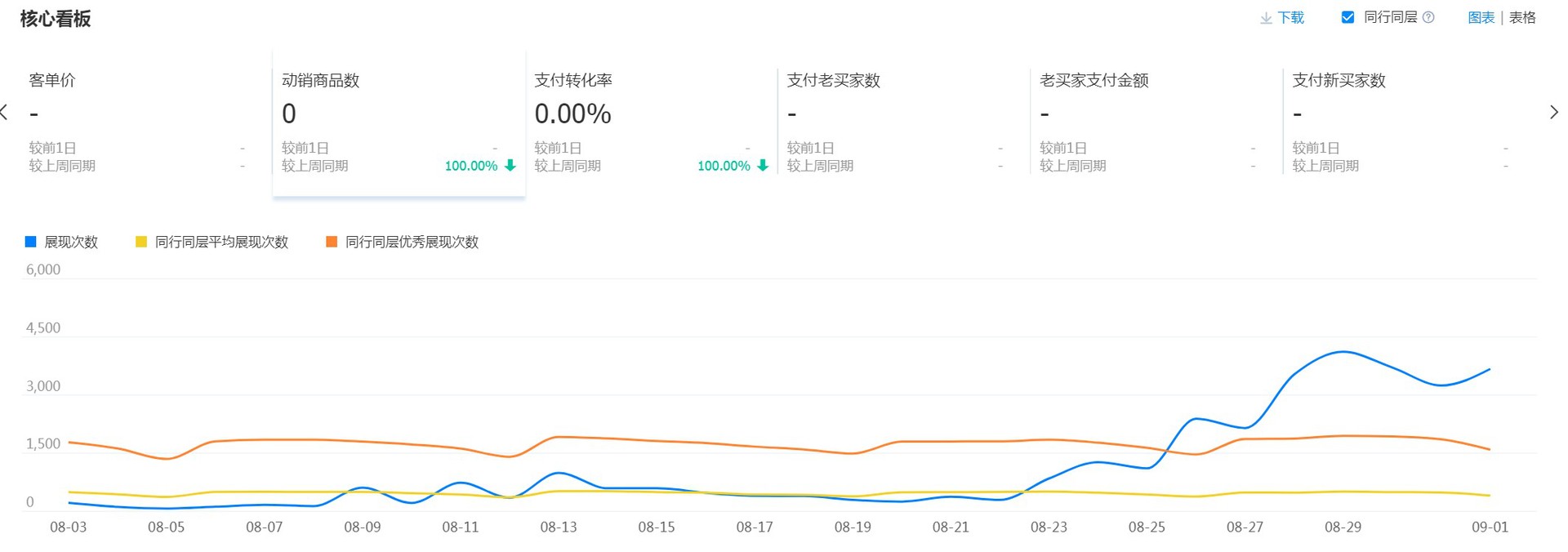Hide the 同行同层平均展现次数 series

[x=212, y=242]
